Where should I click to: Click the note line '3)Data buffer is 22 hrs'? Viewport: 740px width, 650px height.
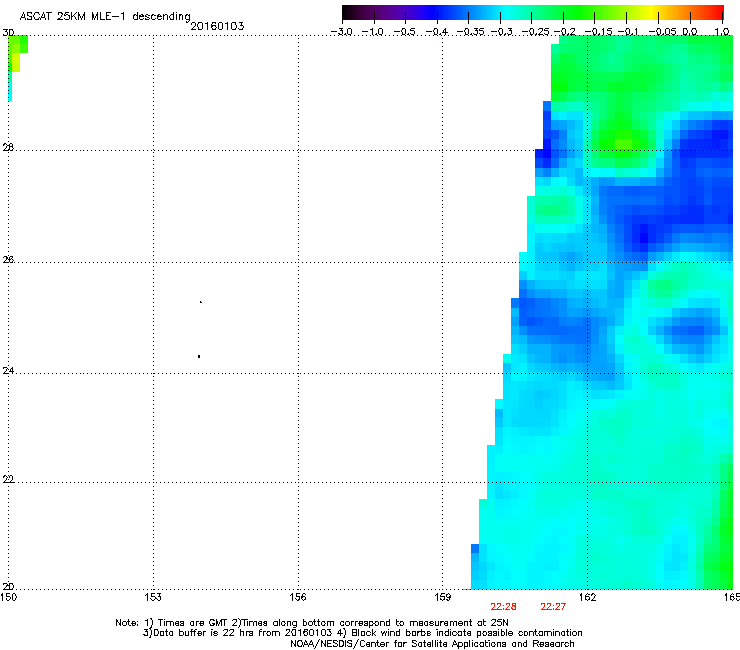pos(362,633)
